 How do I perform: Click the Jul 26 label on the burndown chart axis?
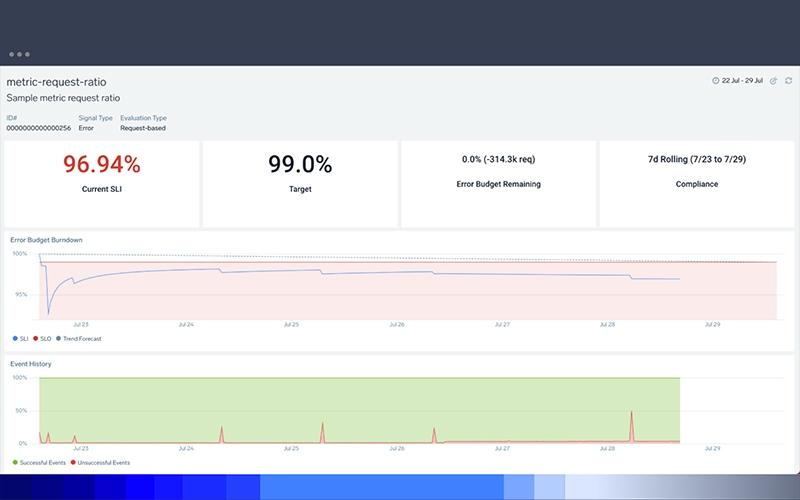[x=397, y=324]
